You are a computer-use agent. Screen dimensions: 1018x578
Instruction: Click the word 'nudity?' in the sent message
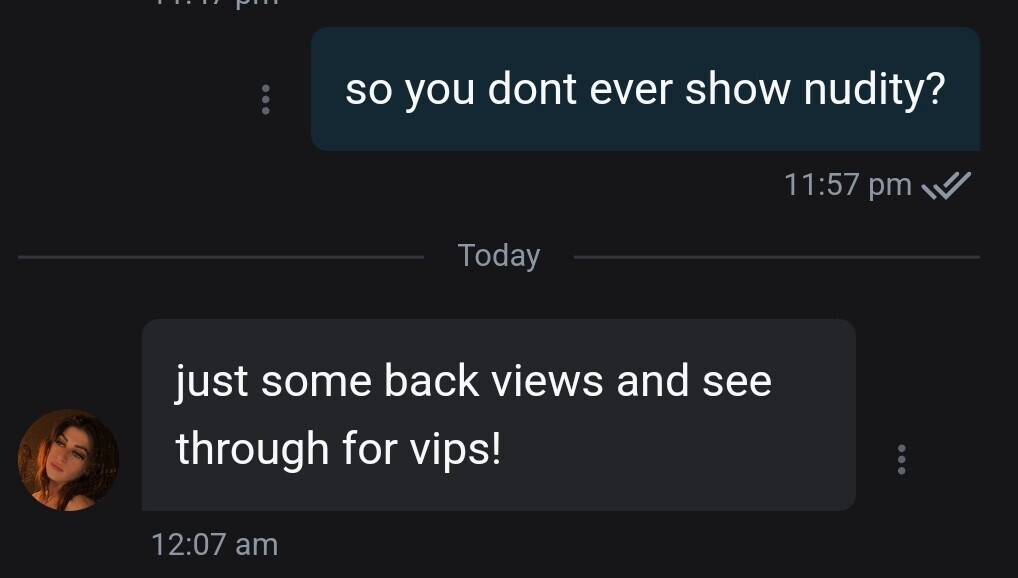875,90
